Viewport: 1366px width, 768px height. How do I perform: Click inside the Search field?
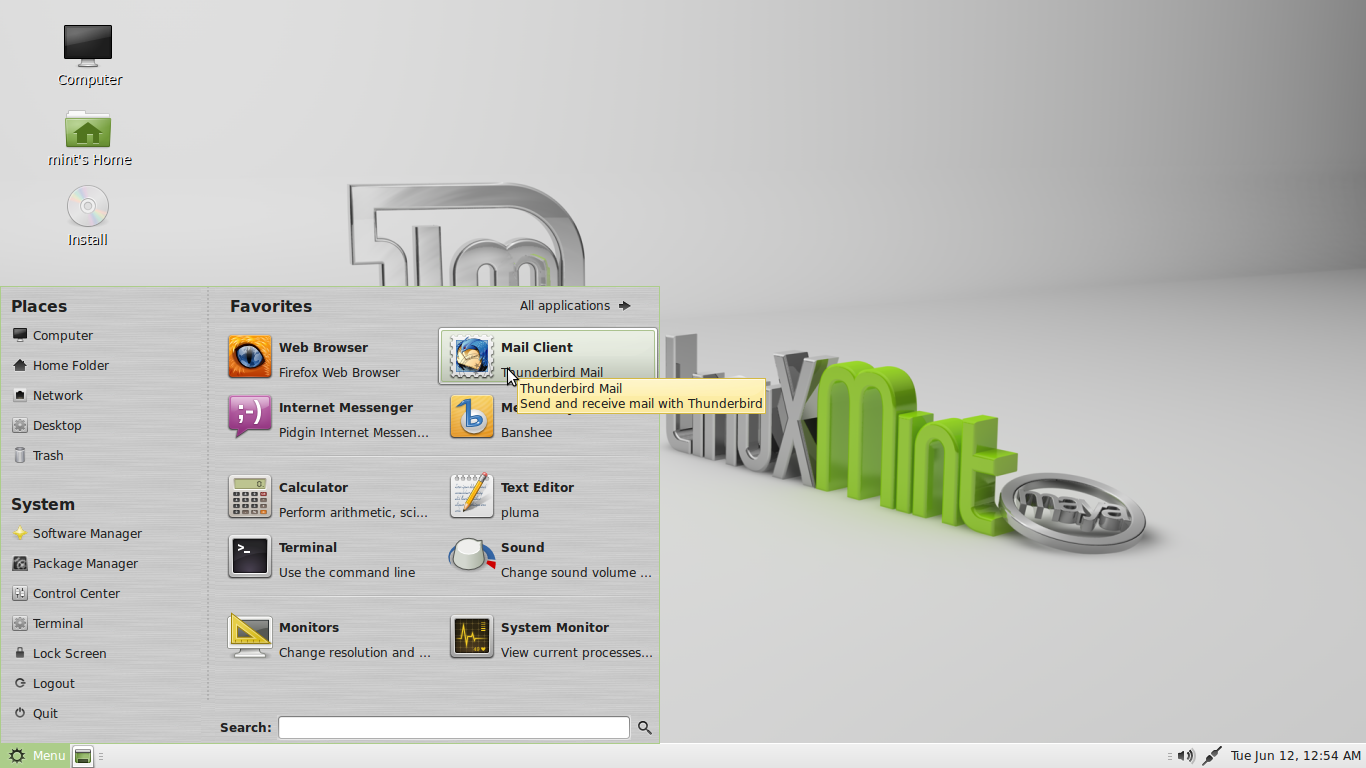[x=452, y=727]
